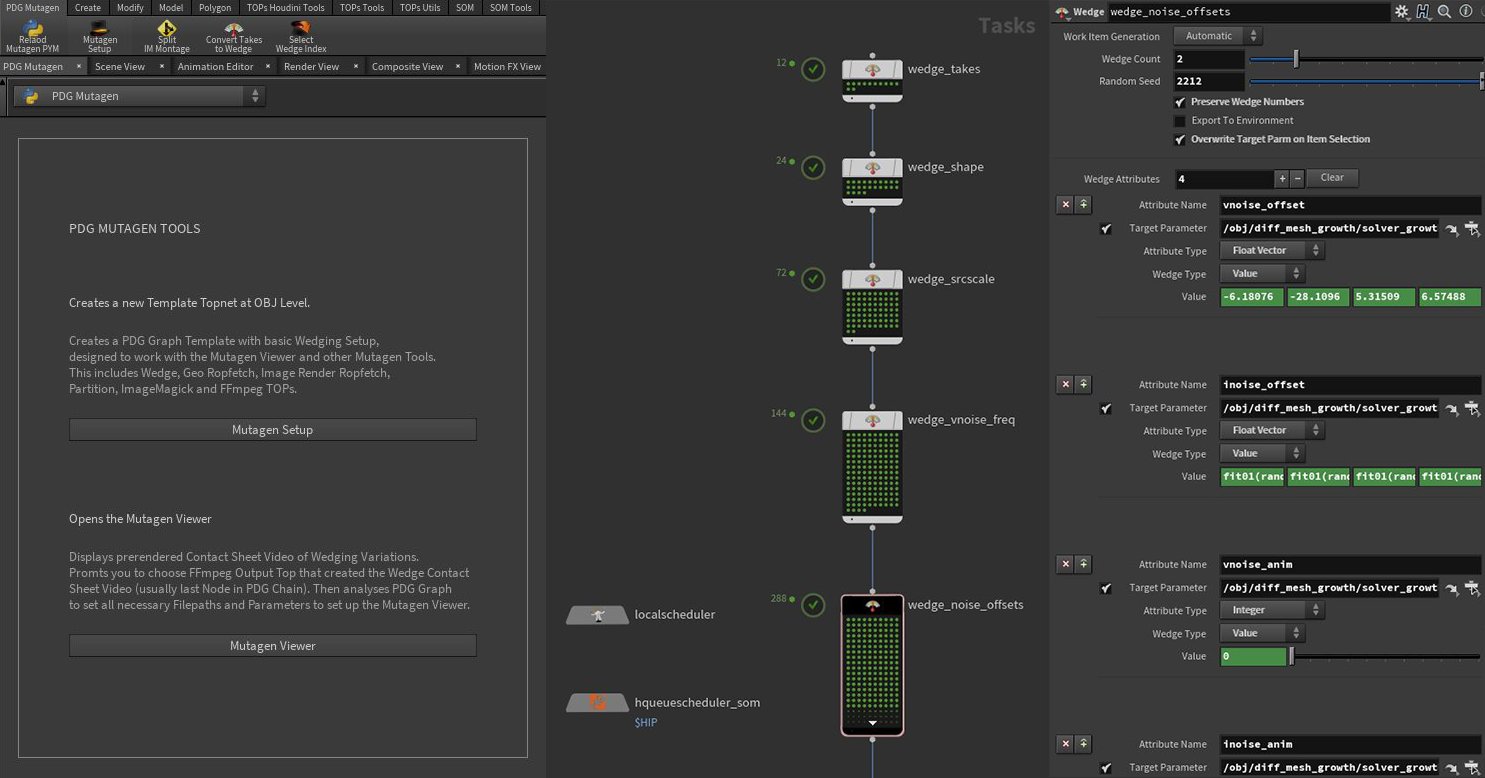Run the Reload Mutagen PYM shelf tool
The image size is (1485, 778).
pos(33,36)
